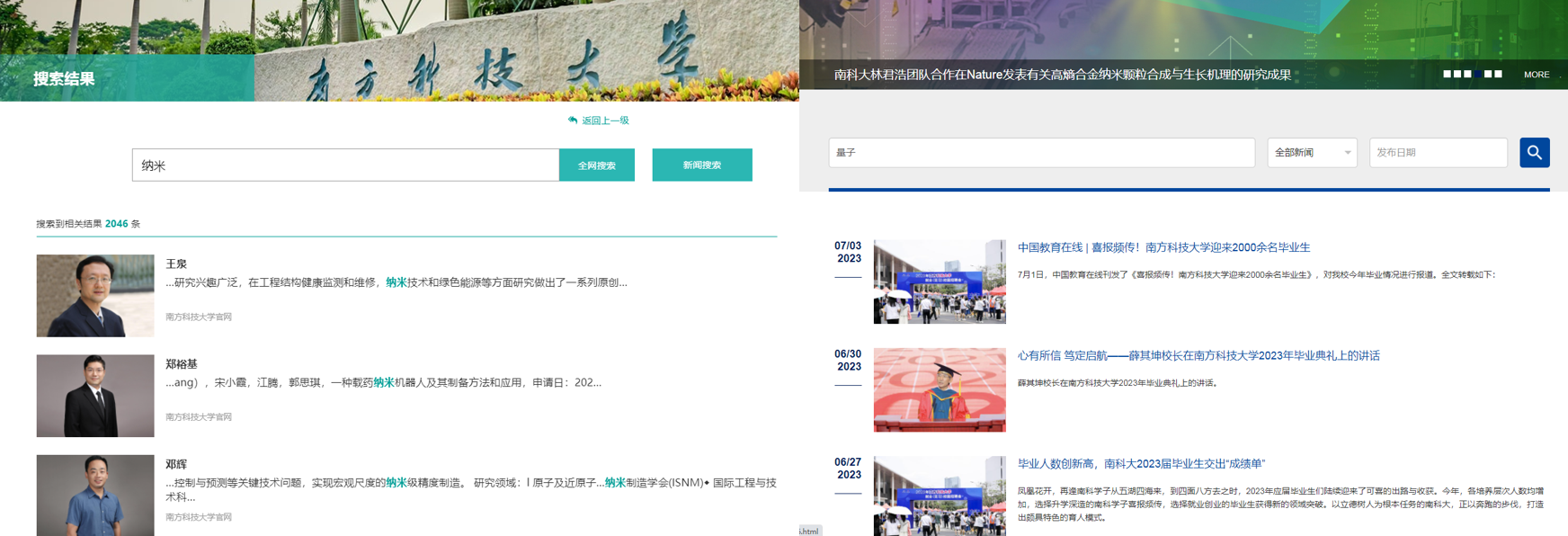Image resolution: width=1568 pixels, height=536 pixels.
Task: Select the first carousel indicator square
Action: click(1447, 75)
